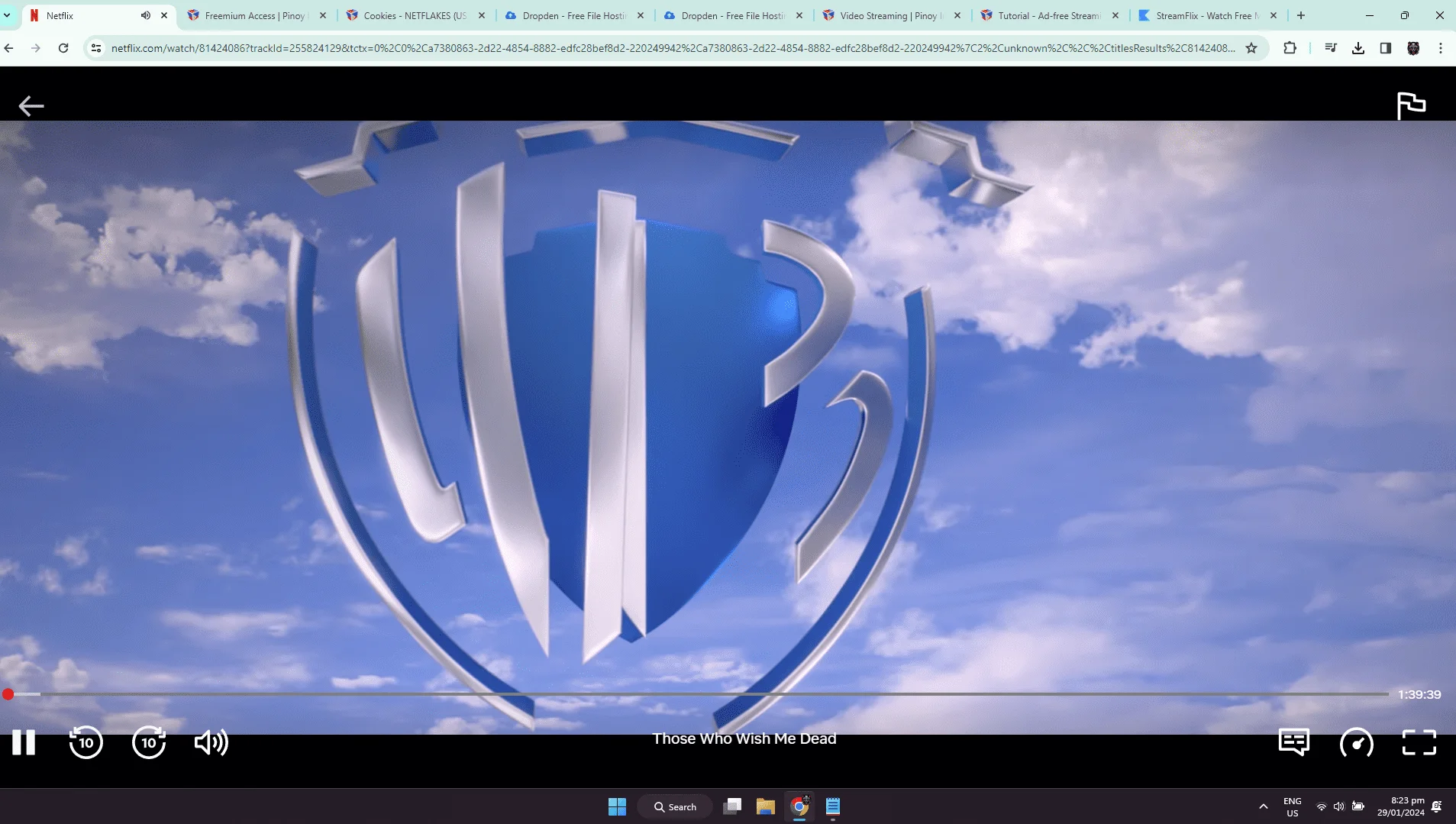Close the StreamFlix tab
Screen dimensions: 1456x824
(1274, 15)
